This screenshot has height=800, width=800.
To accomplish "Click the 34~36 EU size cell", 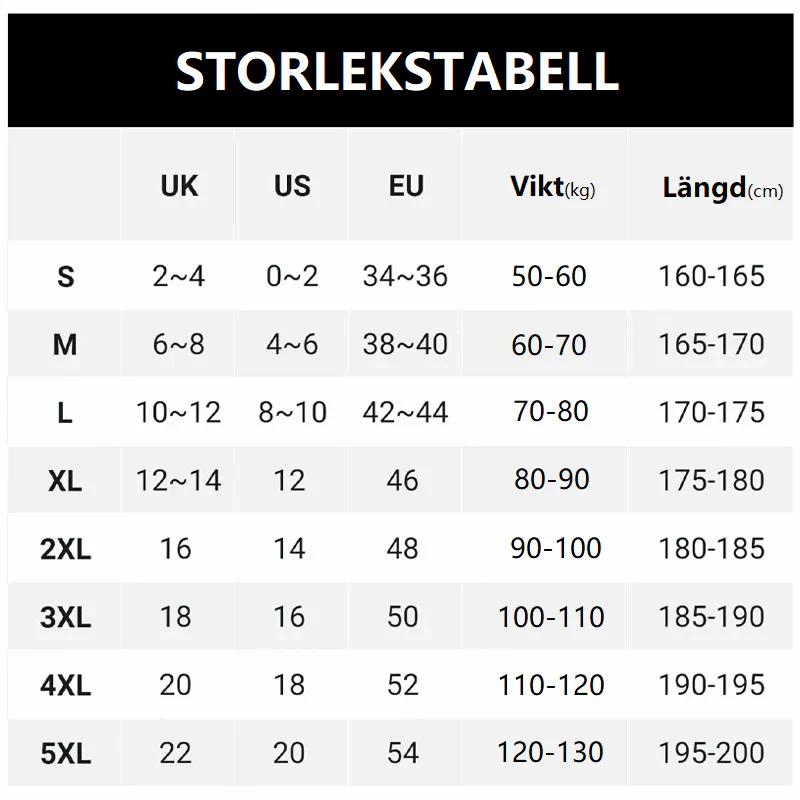I will [405, 276].
